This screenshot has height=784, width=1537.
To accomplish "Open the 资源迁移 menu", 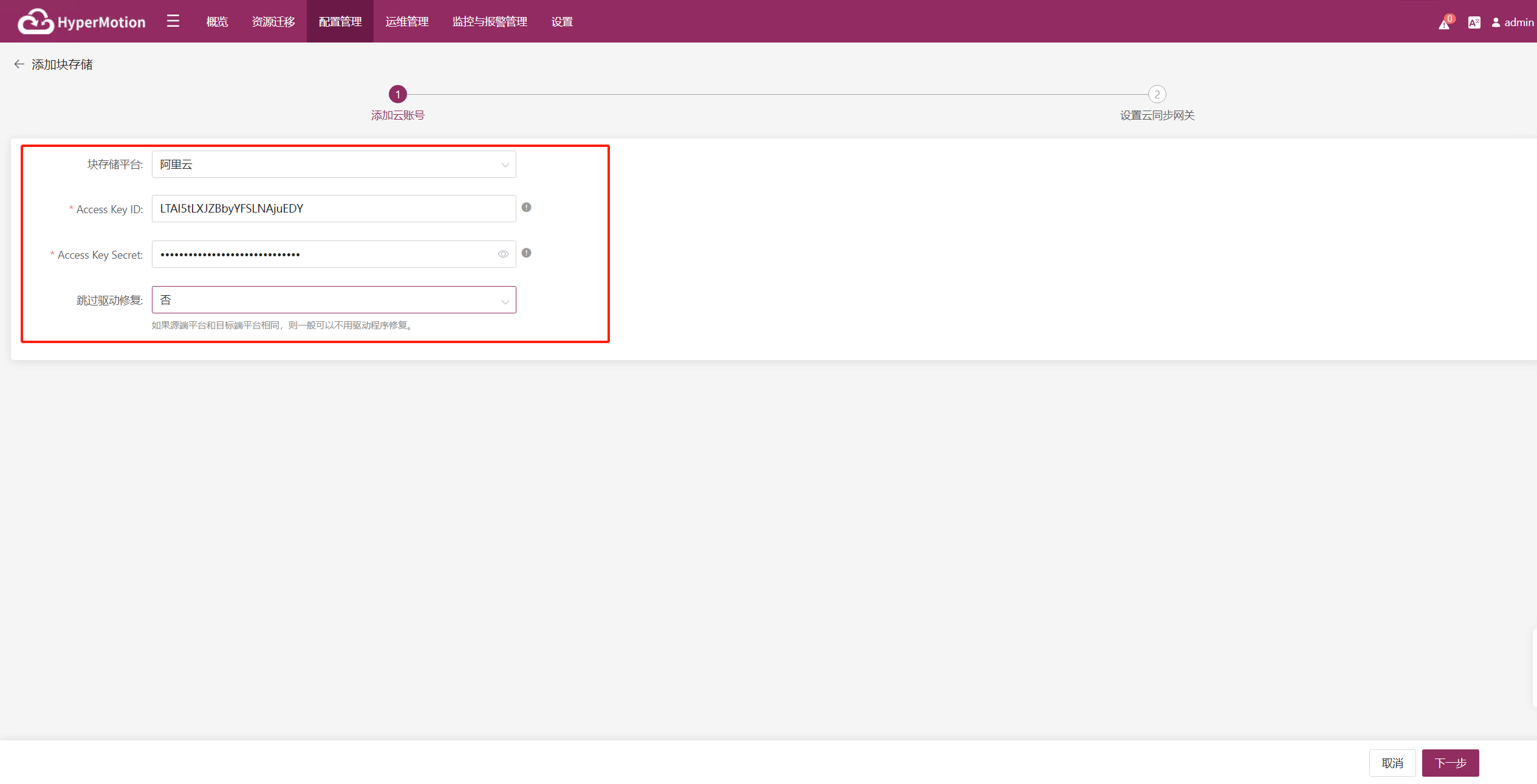I will pyautogui.click(x=273, y=22).
